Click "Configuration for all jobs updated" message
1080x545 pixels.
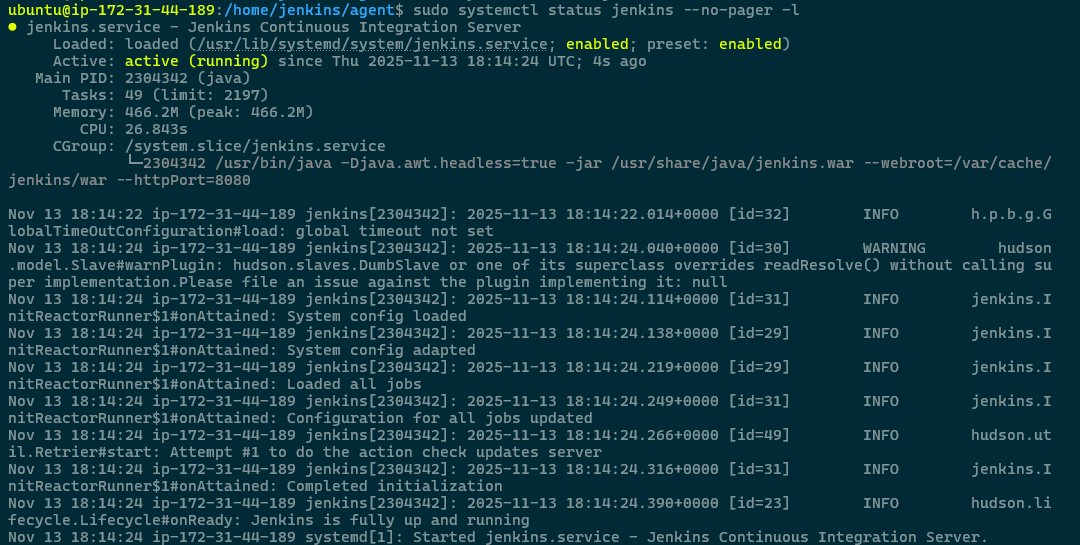439,418
